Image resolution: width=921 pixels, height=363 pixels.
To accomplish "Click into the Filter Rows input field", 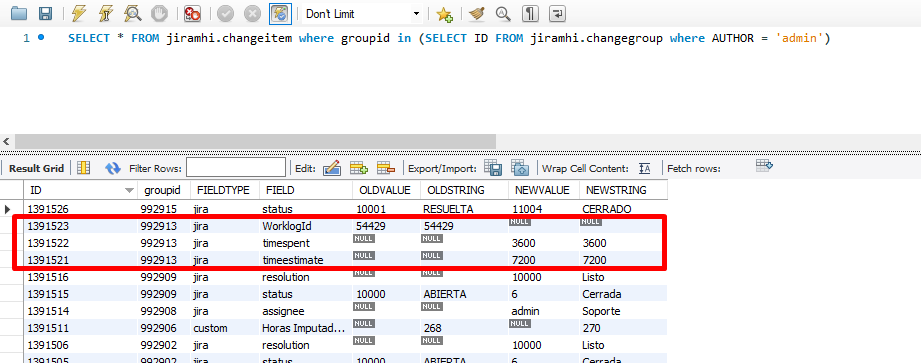I will (x=236, y=168).
